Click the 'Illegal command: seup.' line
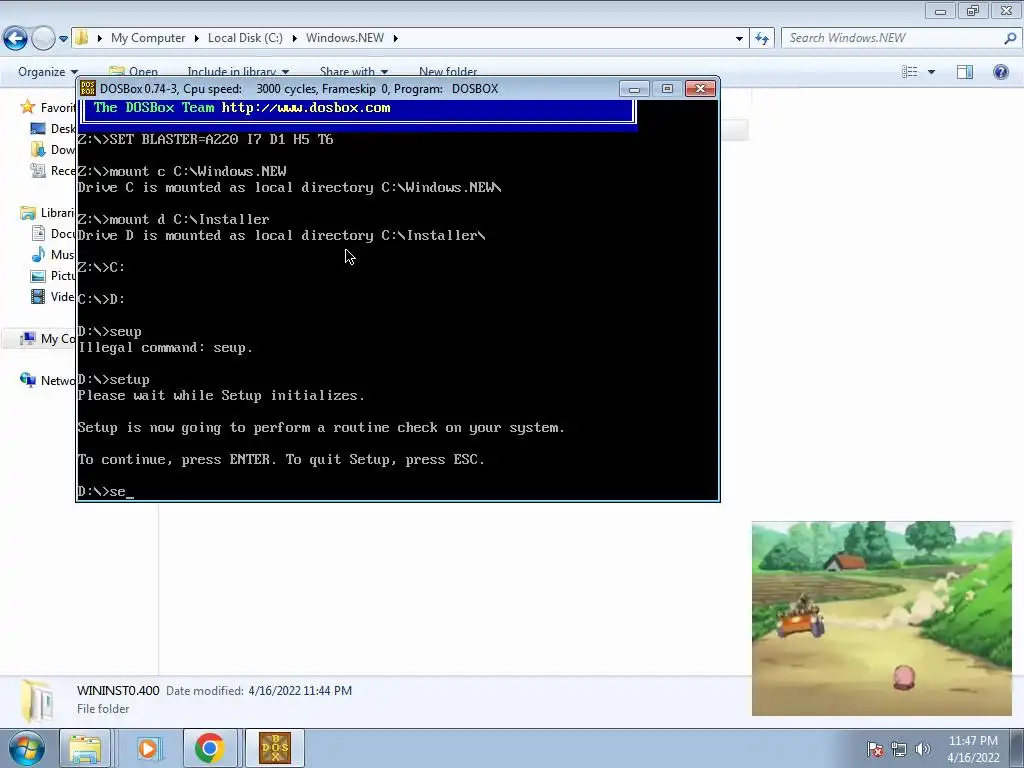 tap(165, 347)
